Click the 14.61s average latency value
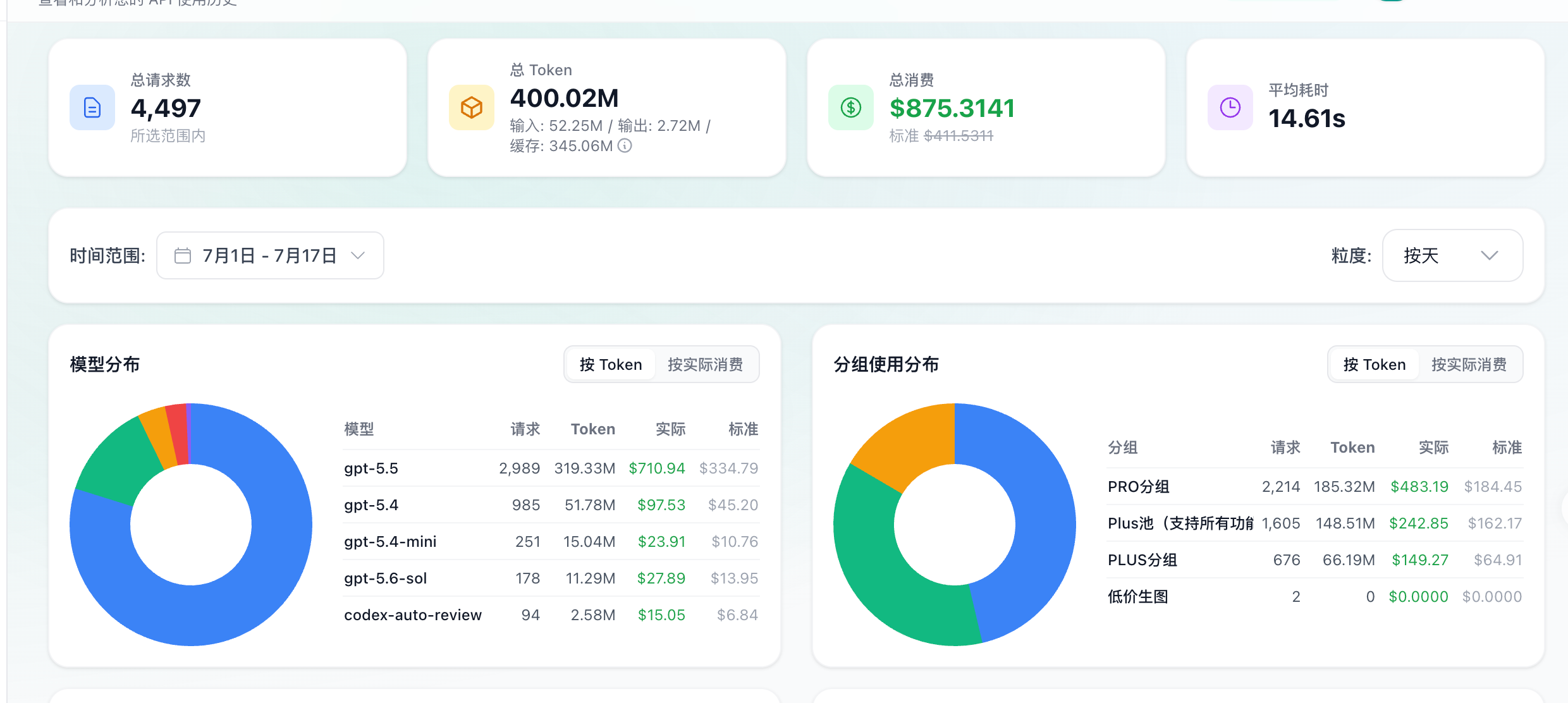Image resolution: width=1568 pixels, height=703 pixels. [x=1307, y=118]
